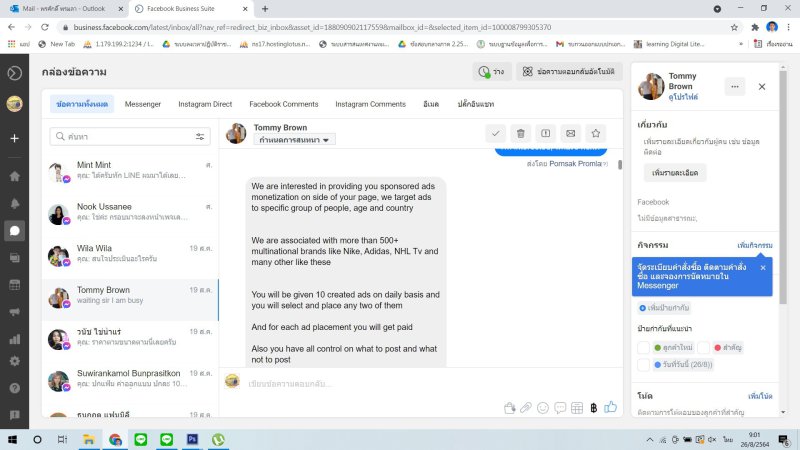800x450 pixels.
Task: Delete the conversation with trash icon
Action: pyautogui.click(x=520, y=133)
